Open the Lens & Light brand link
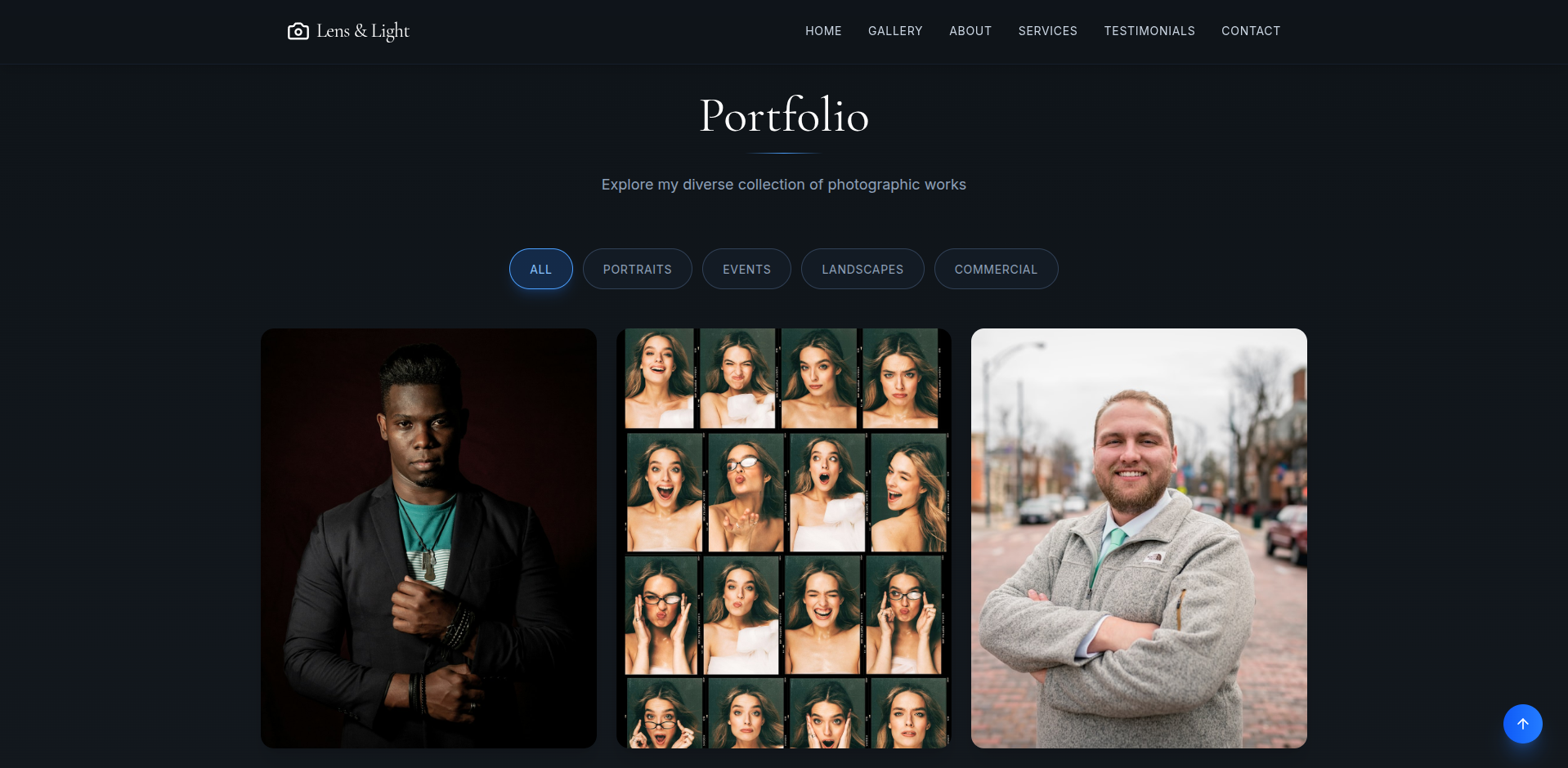 tap(349, 31)
